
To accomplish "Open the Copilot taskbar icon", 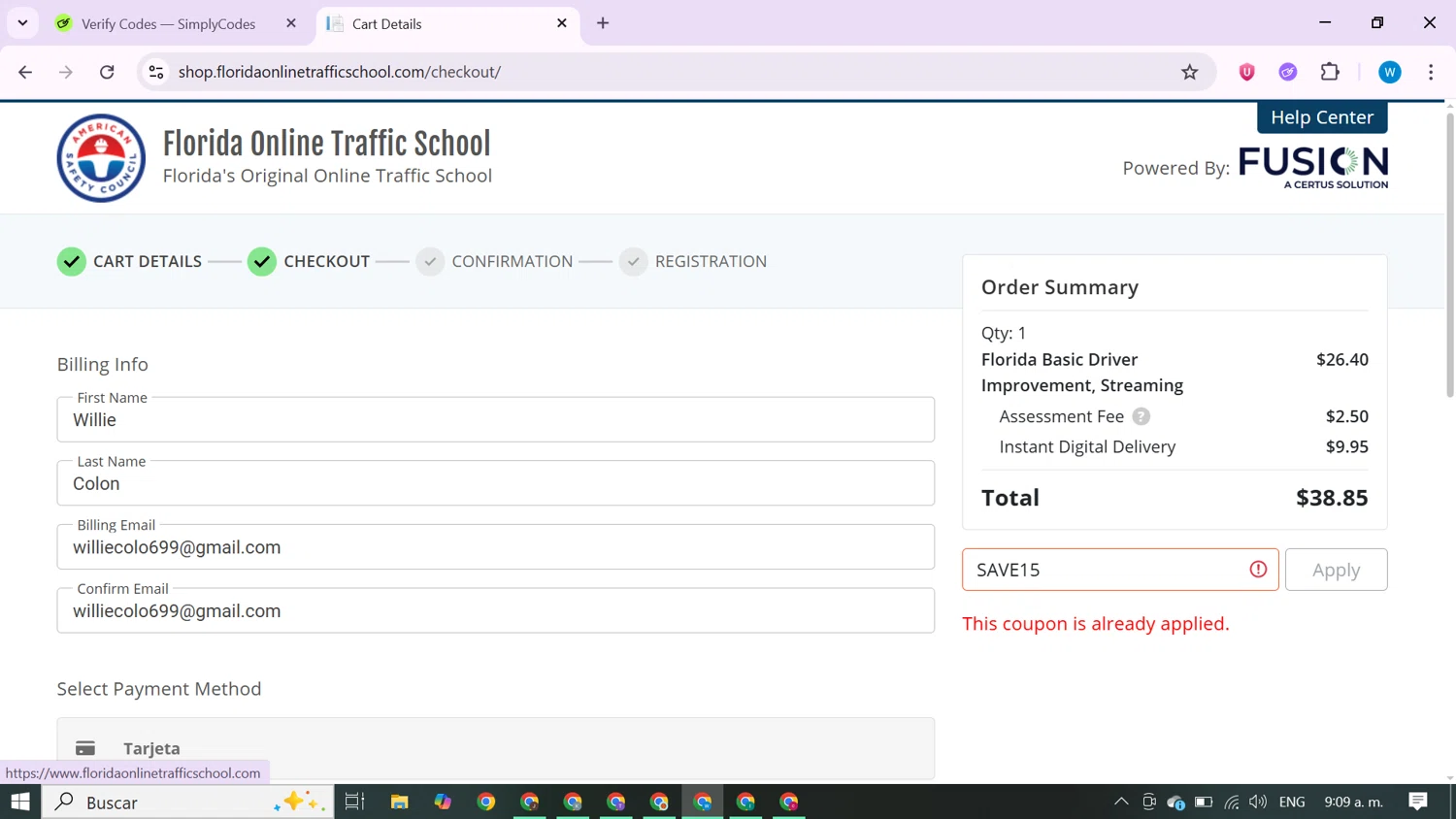I will coord(443,802).
